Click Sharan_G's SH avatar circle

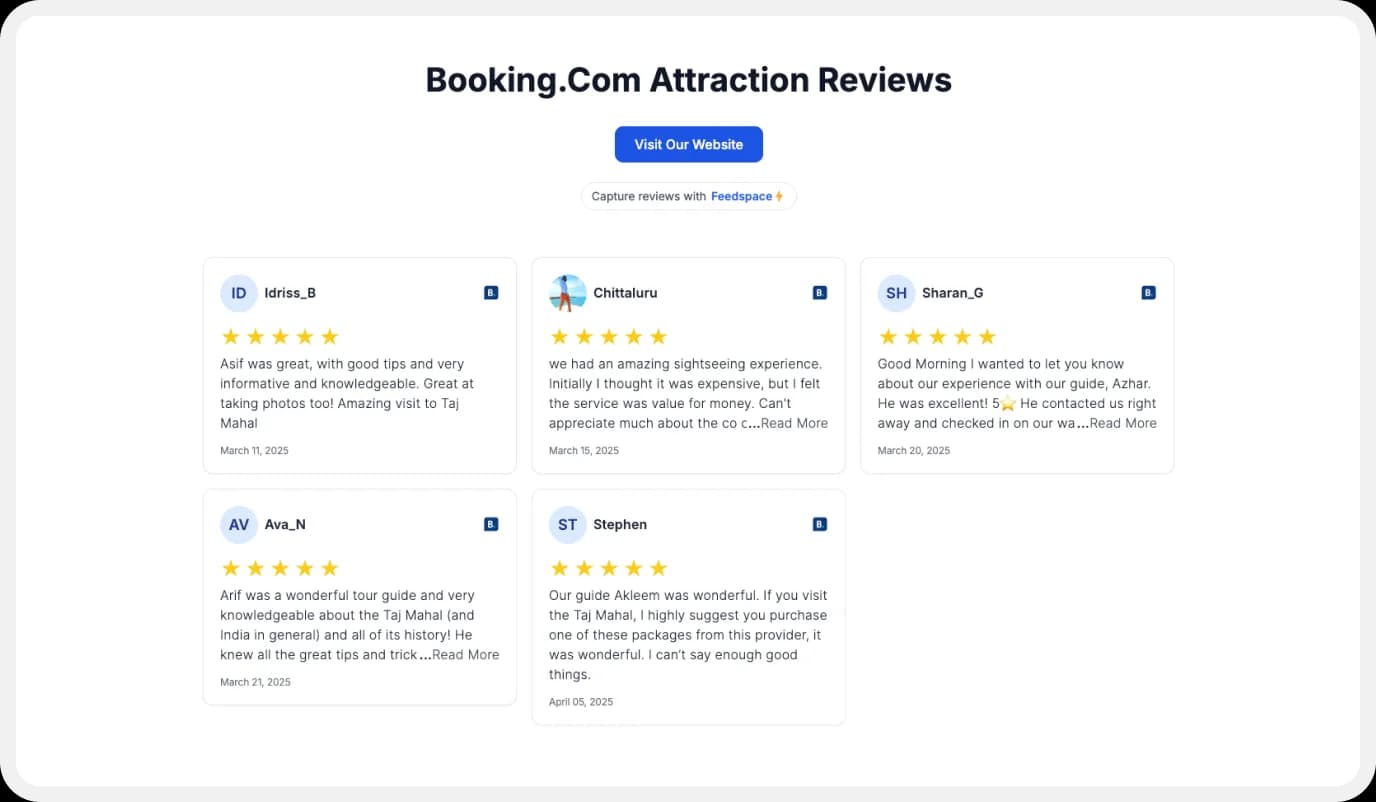[x=896, y=292]
